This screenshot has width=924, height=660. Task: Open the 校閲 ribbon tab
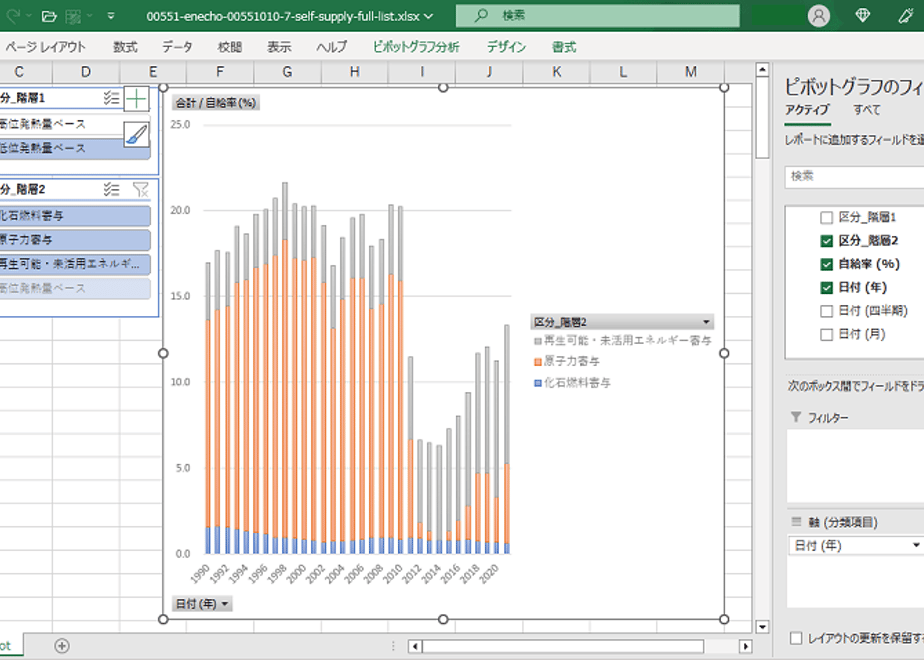point(230,47)
